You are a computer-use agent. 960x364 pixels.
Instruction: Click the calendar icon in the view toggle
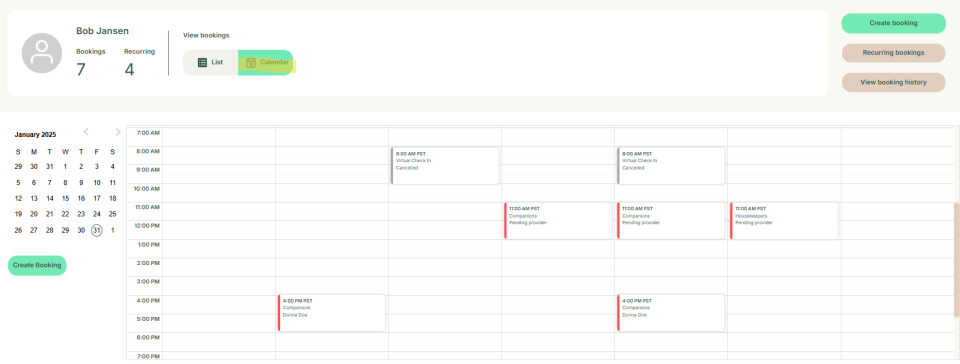click(x=250, y=62)
